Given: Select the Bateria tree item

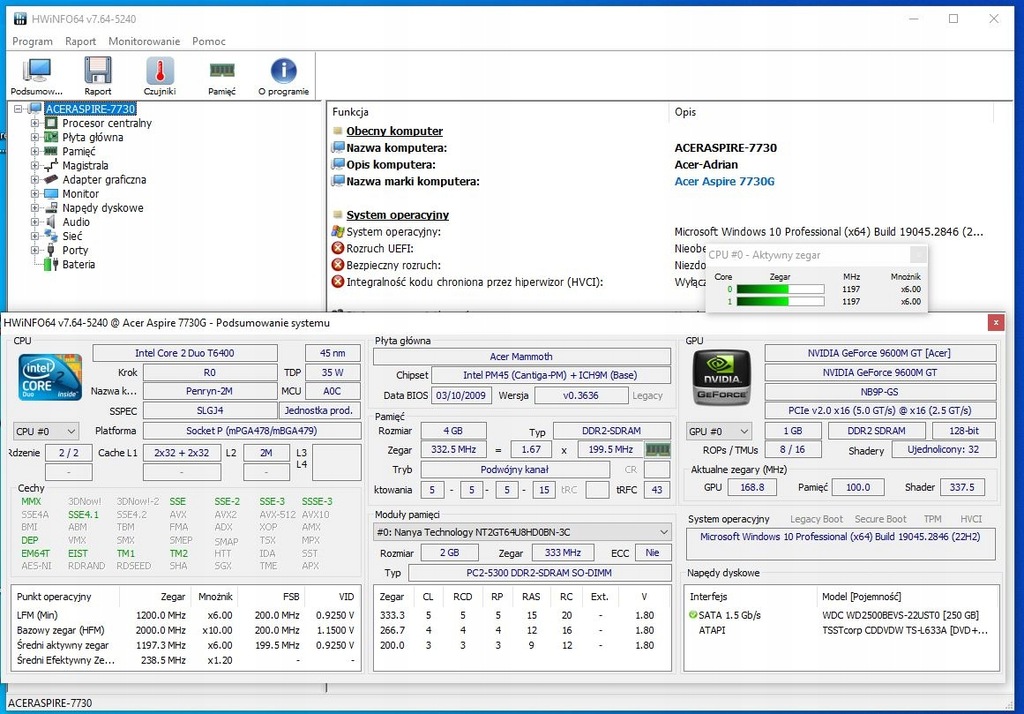Looking at the screenshot, I should tap(78, 265).
